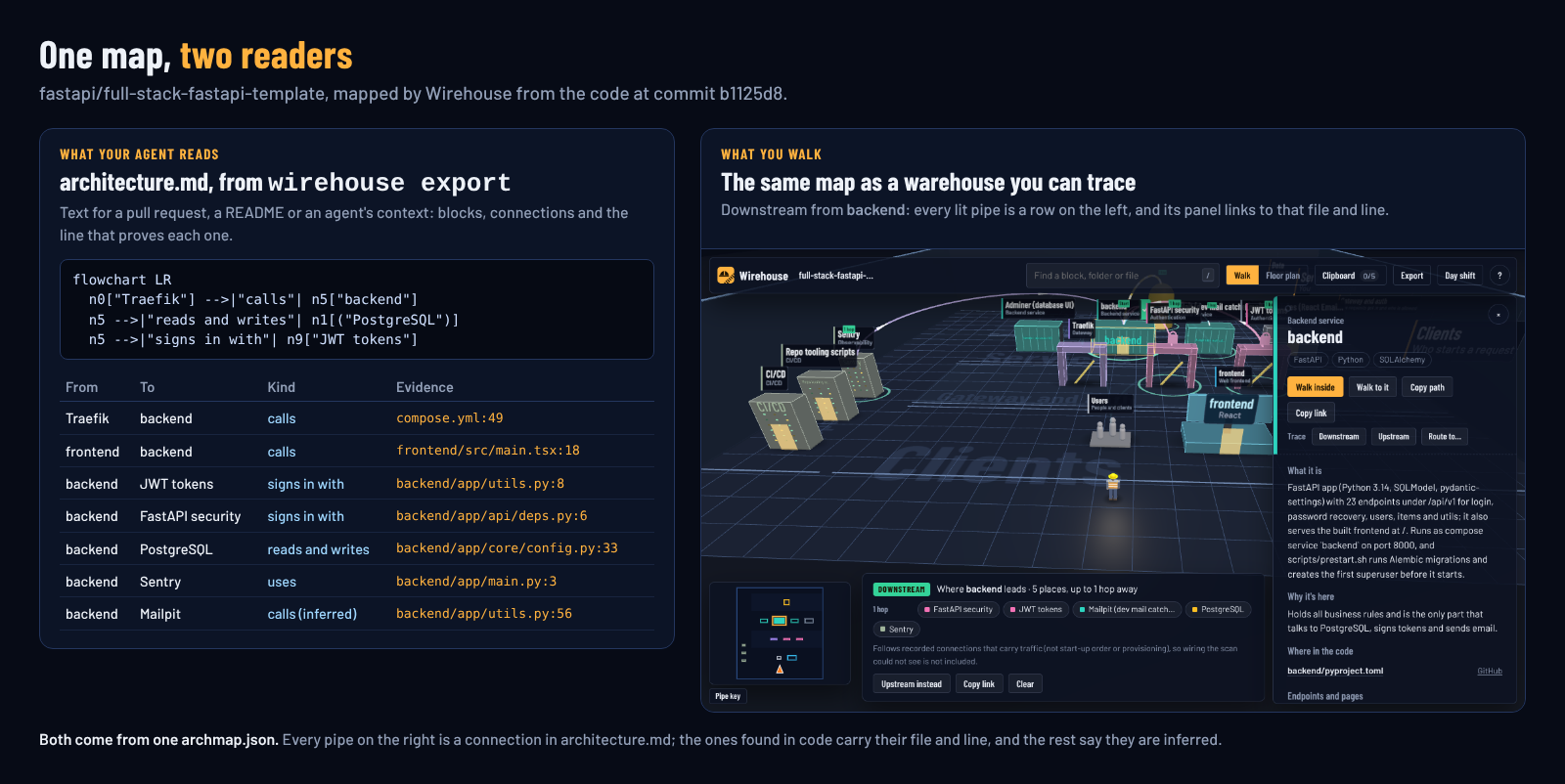
Task: Click the slash shortcut key in search
Action: pyautogui.click(x=1208, y=276)
